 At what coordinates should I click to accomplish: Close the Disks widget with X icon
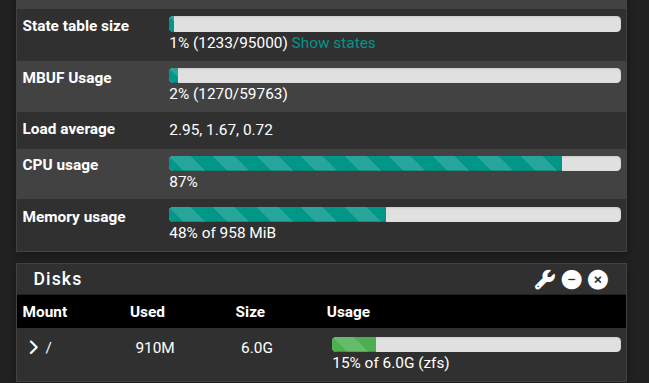pyautogui.click(x=598, y=280)
